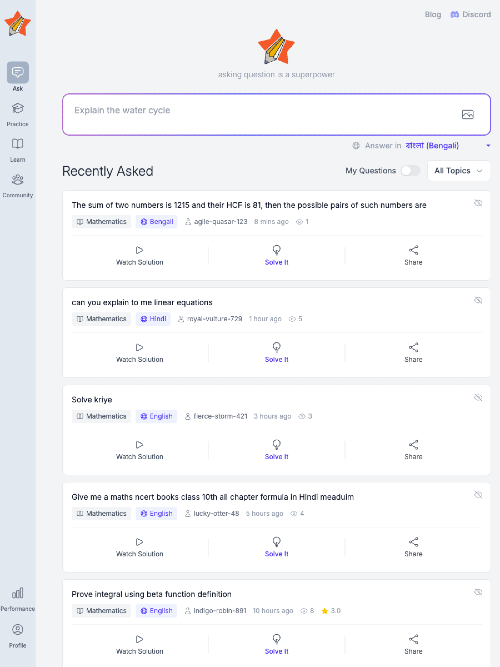The image size is (500, 667).
Task: Open the Discord link
Action: pos(471,14)
